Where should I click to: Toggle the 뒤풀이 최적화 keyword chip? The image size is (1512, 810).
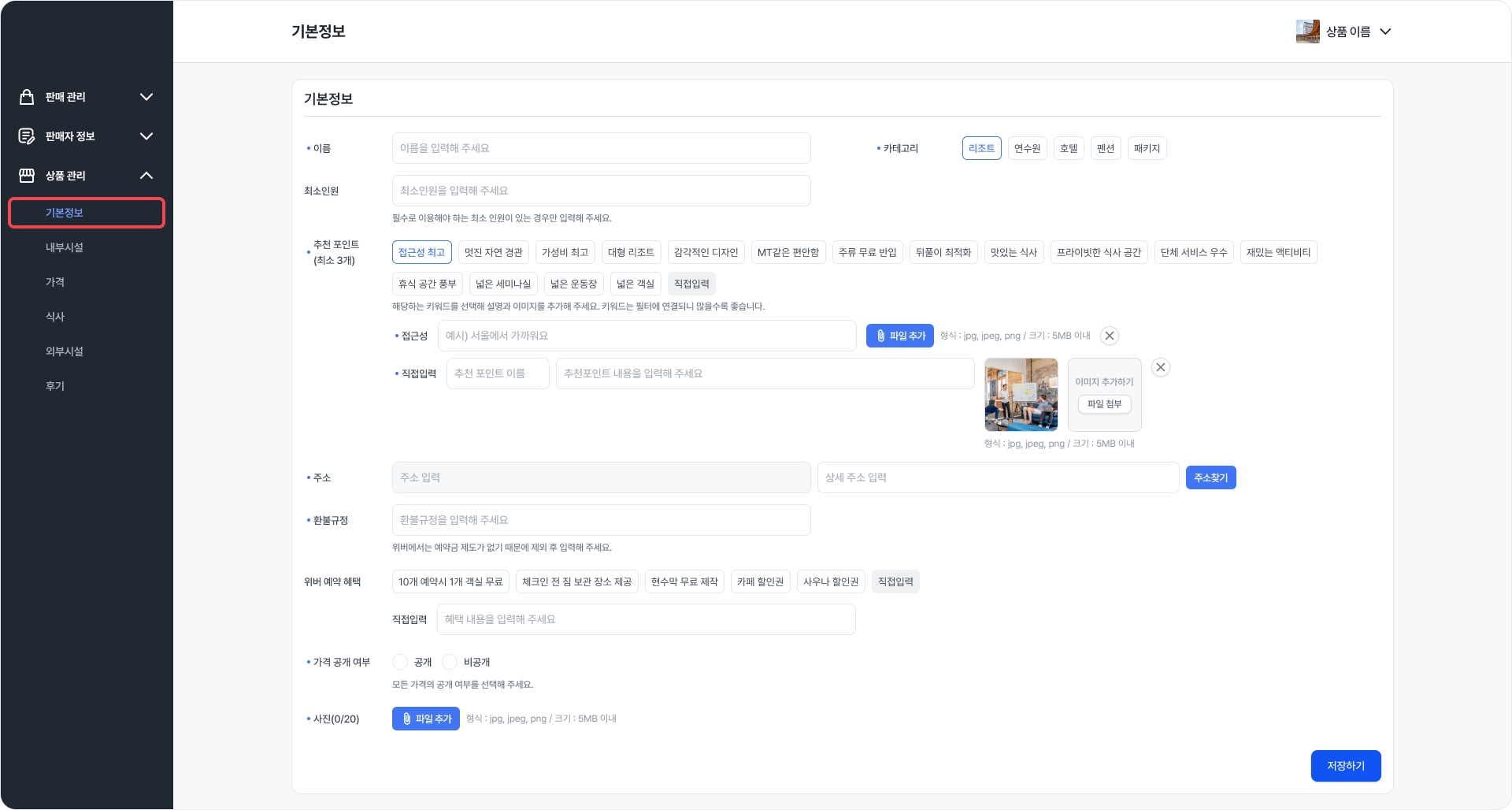pyautogui.click(x=943, y=252)
